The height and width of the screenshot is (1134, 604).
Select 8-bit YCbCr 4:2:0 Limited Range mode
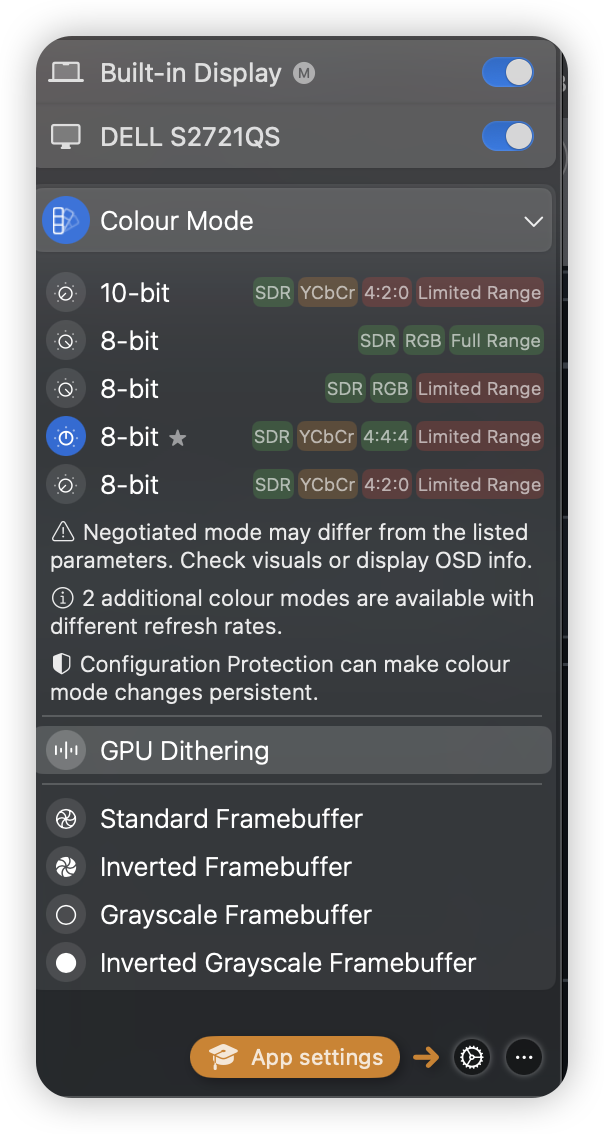295,485
